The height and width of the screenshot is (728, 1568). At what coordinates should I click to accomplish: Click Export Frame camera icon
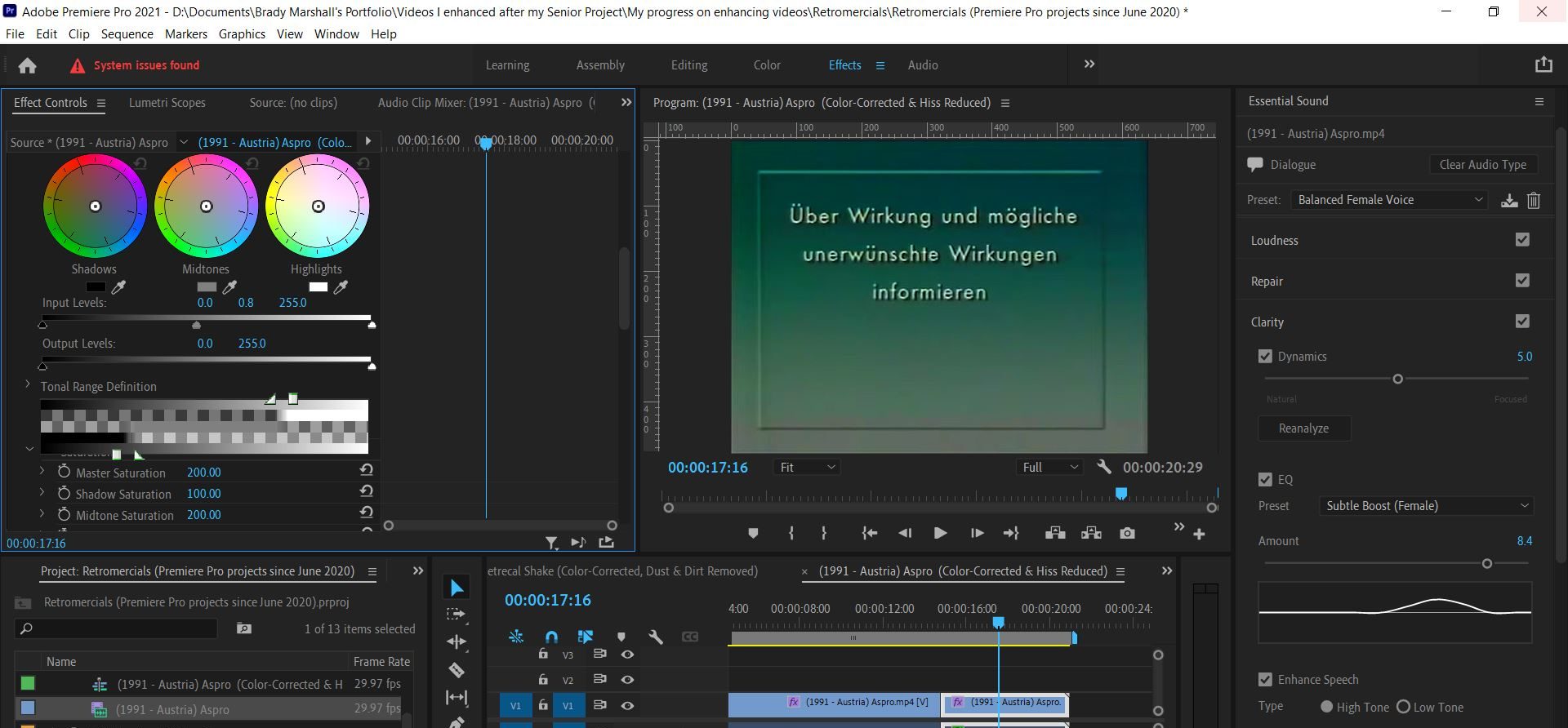point(1127,533)
